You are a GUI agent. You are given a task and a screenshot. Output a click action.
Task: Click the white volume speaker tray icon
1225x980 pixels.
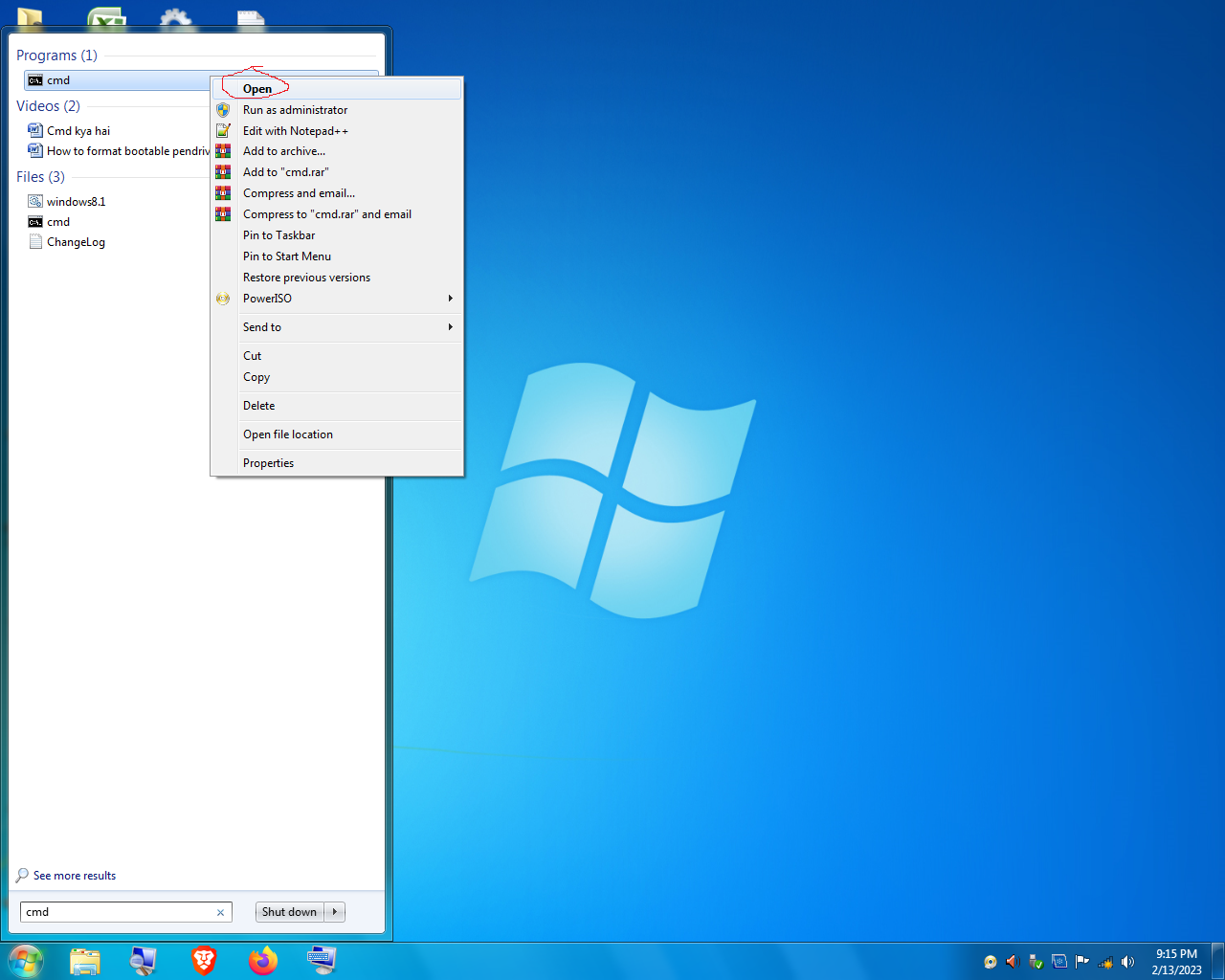click(x=1128, y=962)
